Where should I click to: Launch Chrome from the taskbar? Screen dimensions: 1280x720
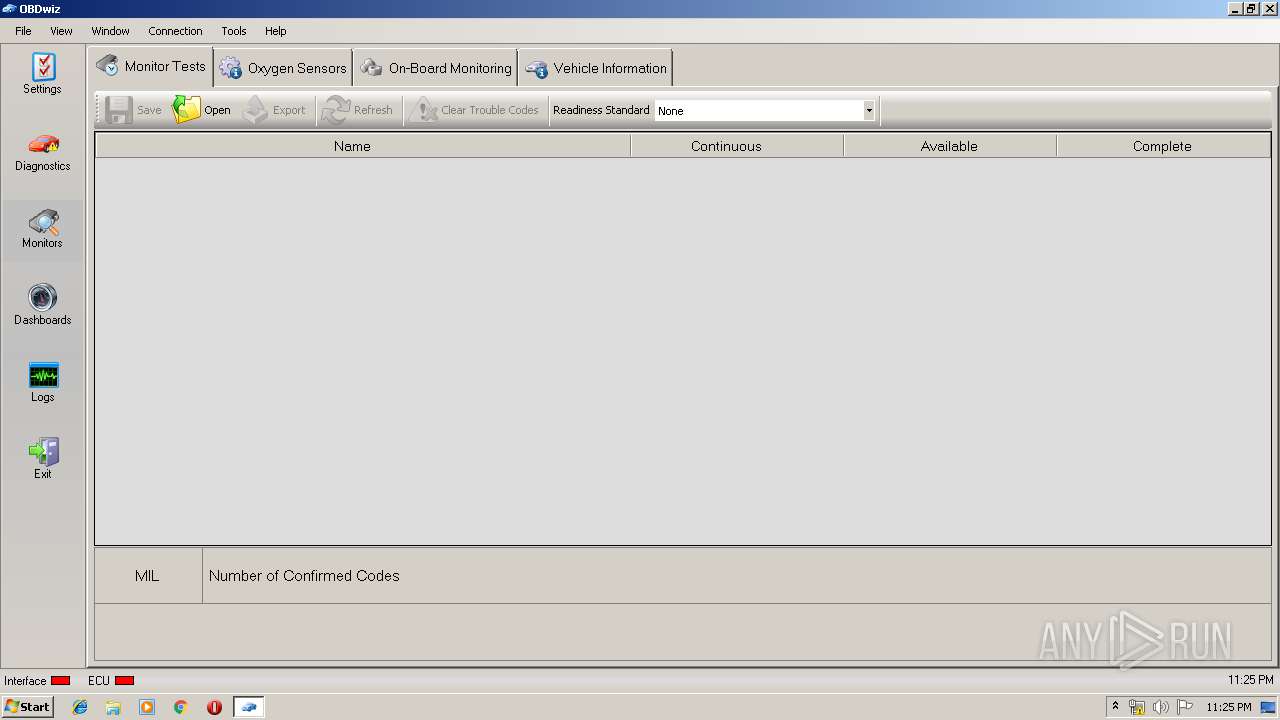181,707
